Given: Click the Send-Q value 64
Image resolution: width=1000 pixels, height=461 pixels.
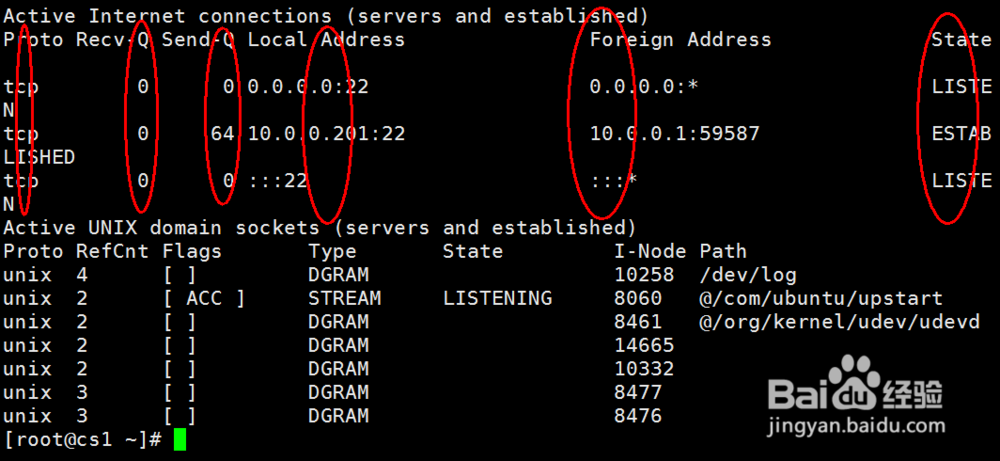Looking at the screenshot, I should (x=223, y=134).
